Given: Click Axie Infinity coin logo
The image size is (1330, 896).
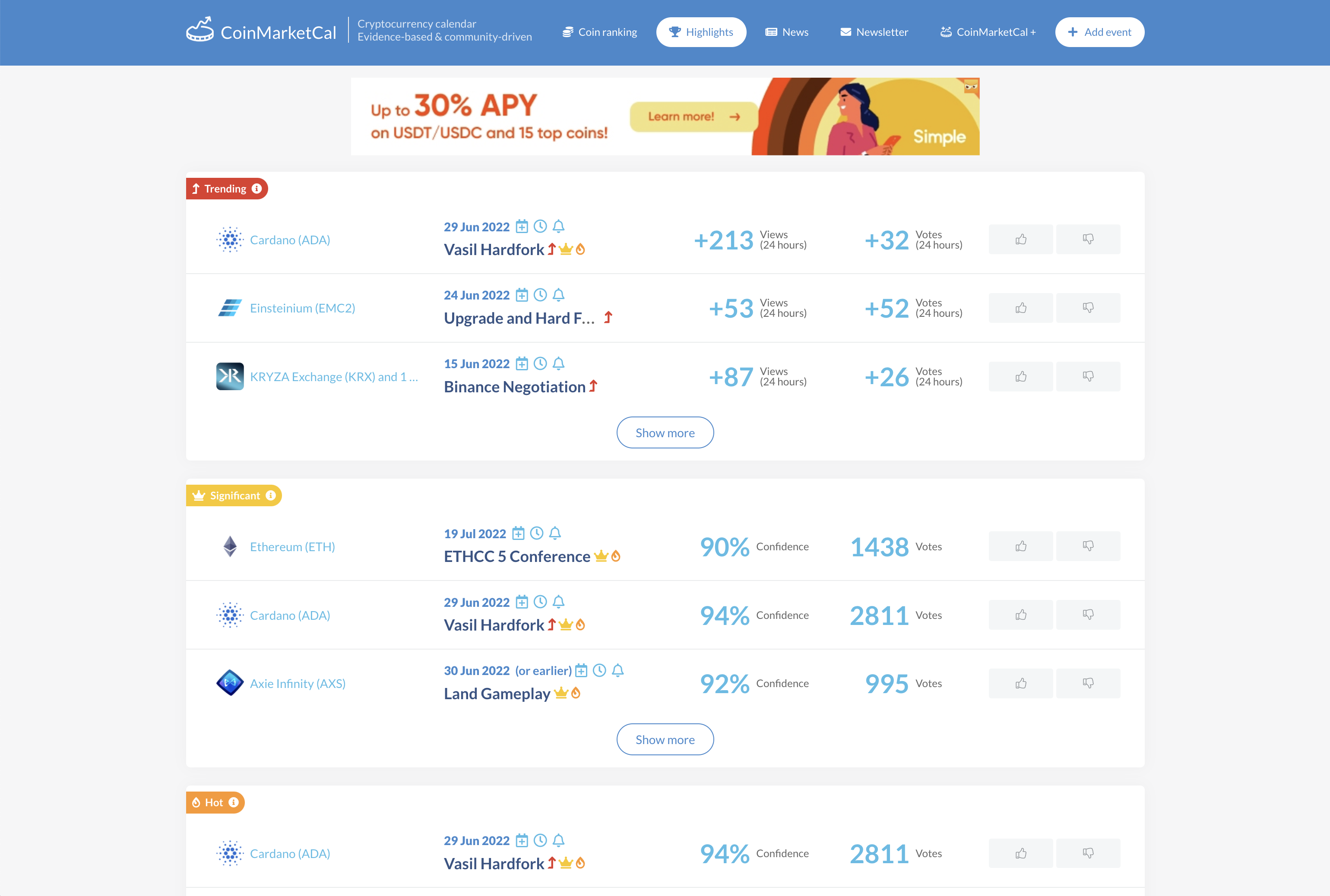Looking at the screenshot, I should (x=230, y=683).
